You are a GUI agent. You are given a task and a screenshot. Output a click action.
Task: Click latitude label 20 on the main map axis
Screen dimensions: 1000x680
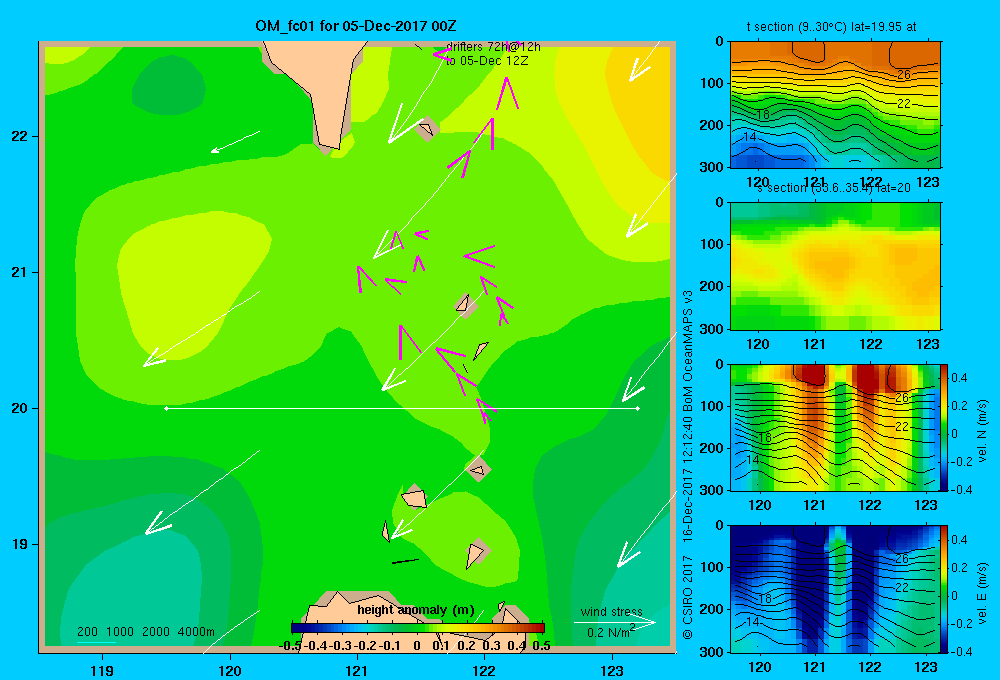click(x=20, y=408)
